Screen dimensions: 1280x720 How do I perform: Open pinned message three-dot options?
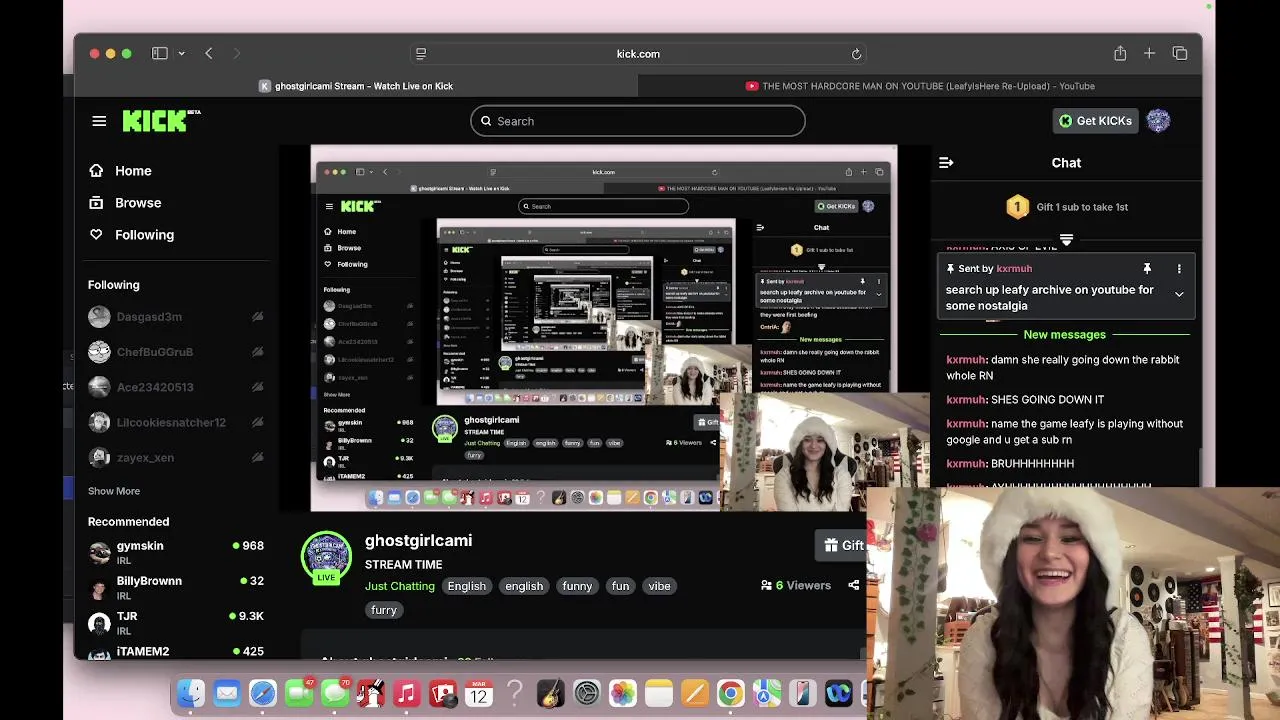(x=1179, y=269)
